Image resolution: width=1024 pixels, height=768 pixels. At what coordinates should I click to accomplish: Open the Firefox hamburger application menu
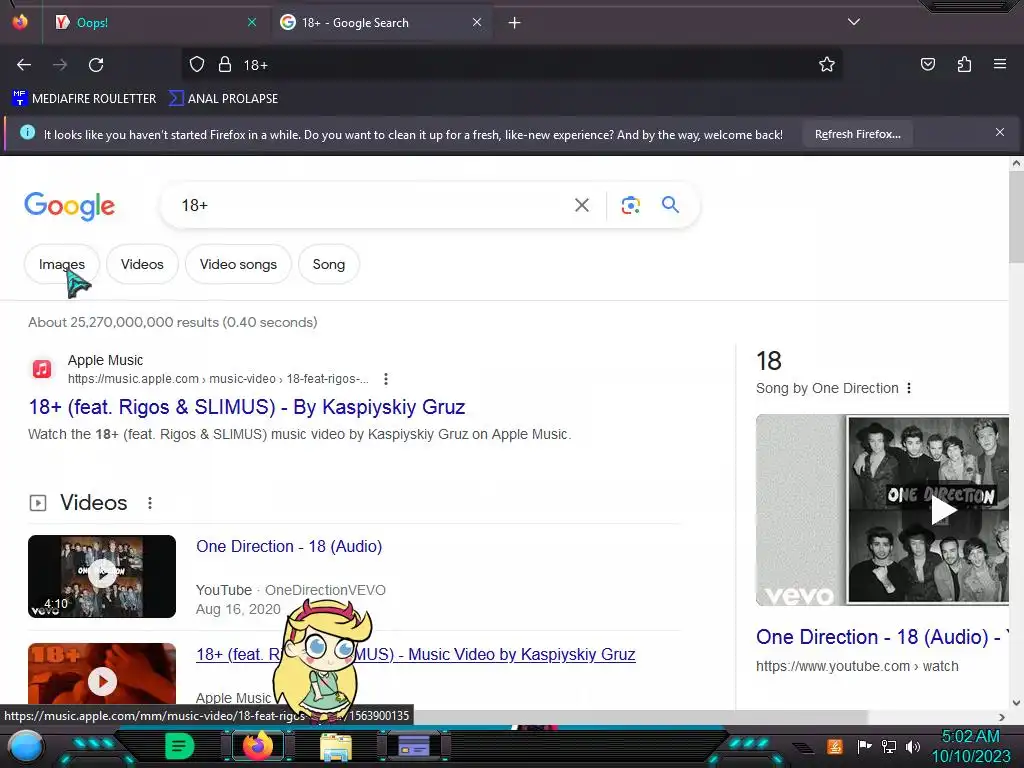click(x=999, y=64)
